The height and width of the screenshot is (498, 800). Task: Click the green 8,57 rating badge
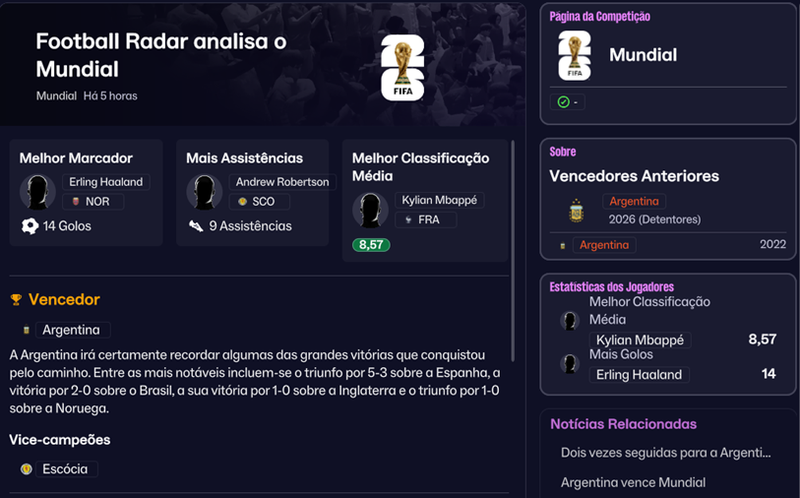(371, 245)
